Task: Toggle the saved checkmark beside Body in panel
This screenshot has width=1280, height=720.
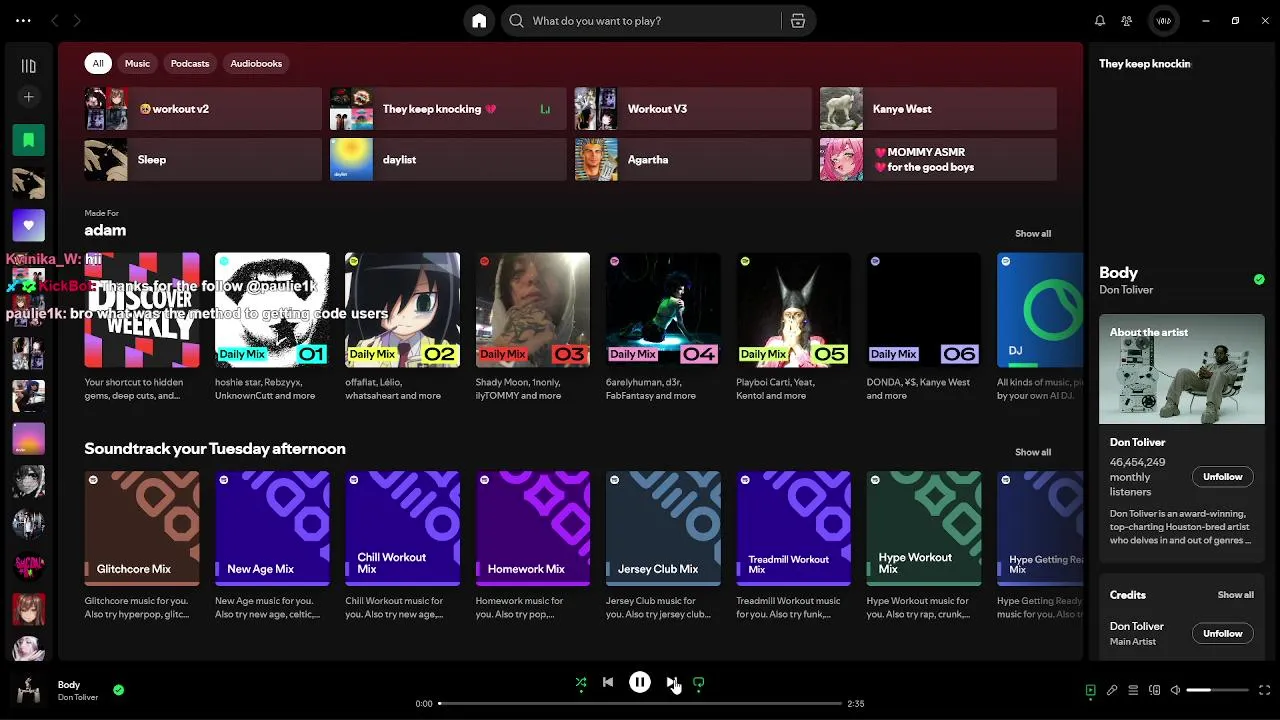Action: [1259, 280]
